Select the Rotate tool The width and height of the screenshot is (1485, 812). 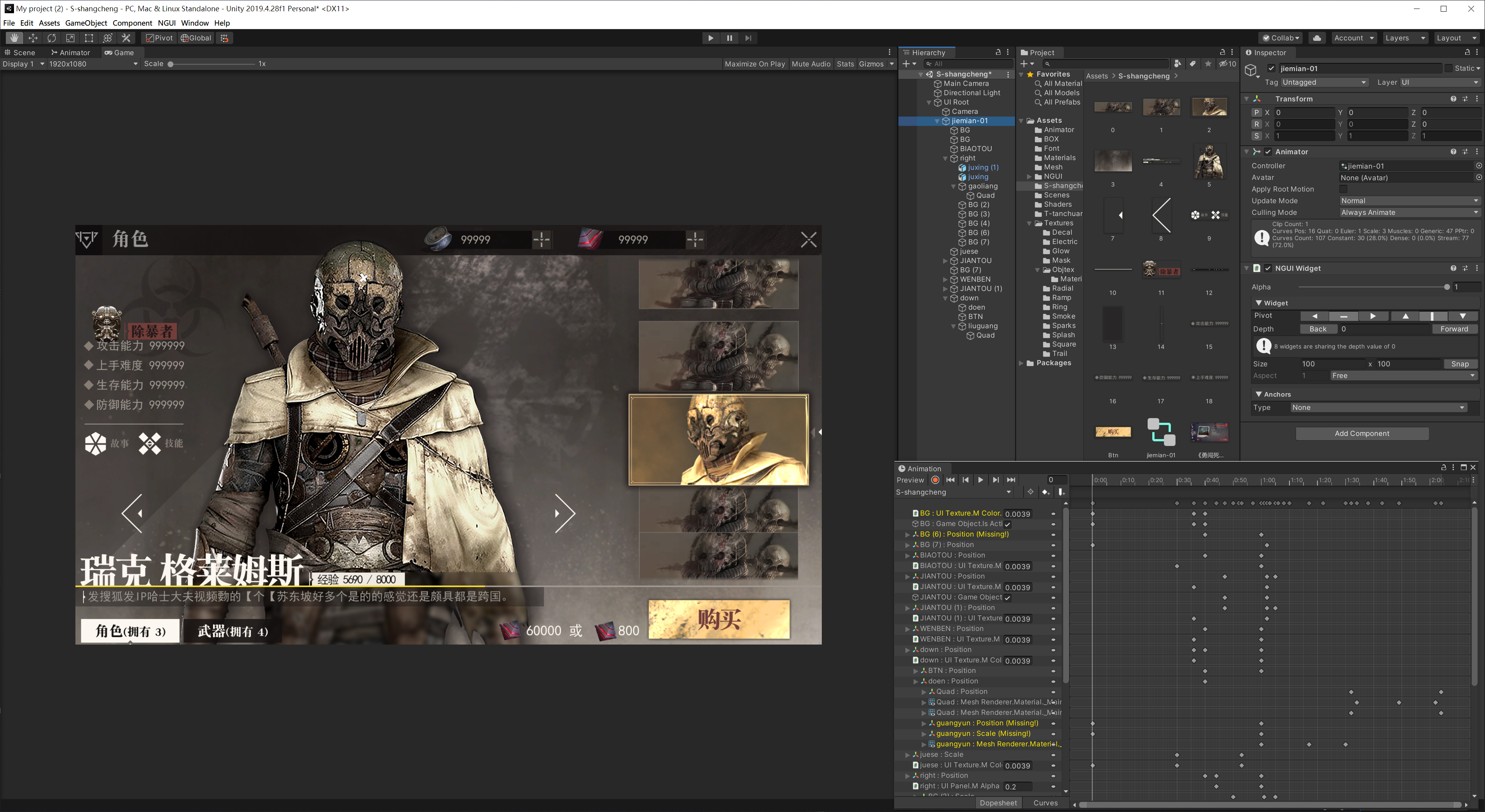pos(51,38)
